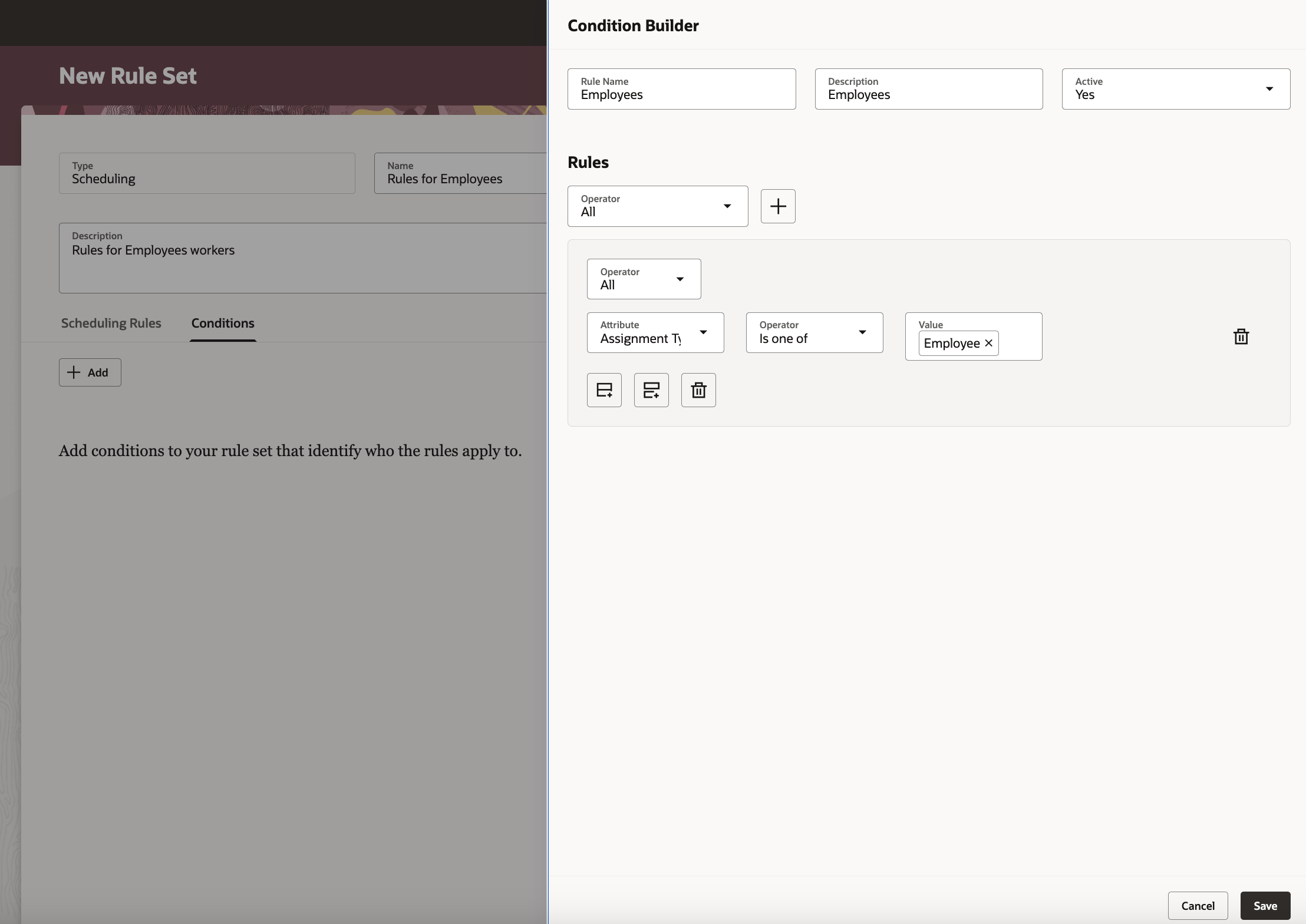Click the Cancel button
The height and width of the screenshot is (924, 1306).
click(1198, 906)
